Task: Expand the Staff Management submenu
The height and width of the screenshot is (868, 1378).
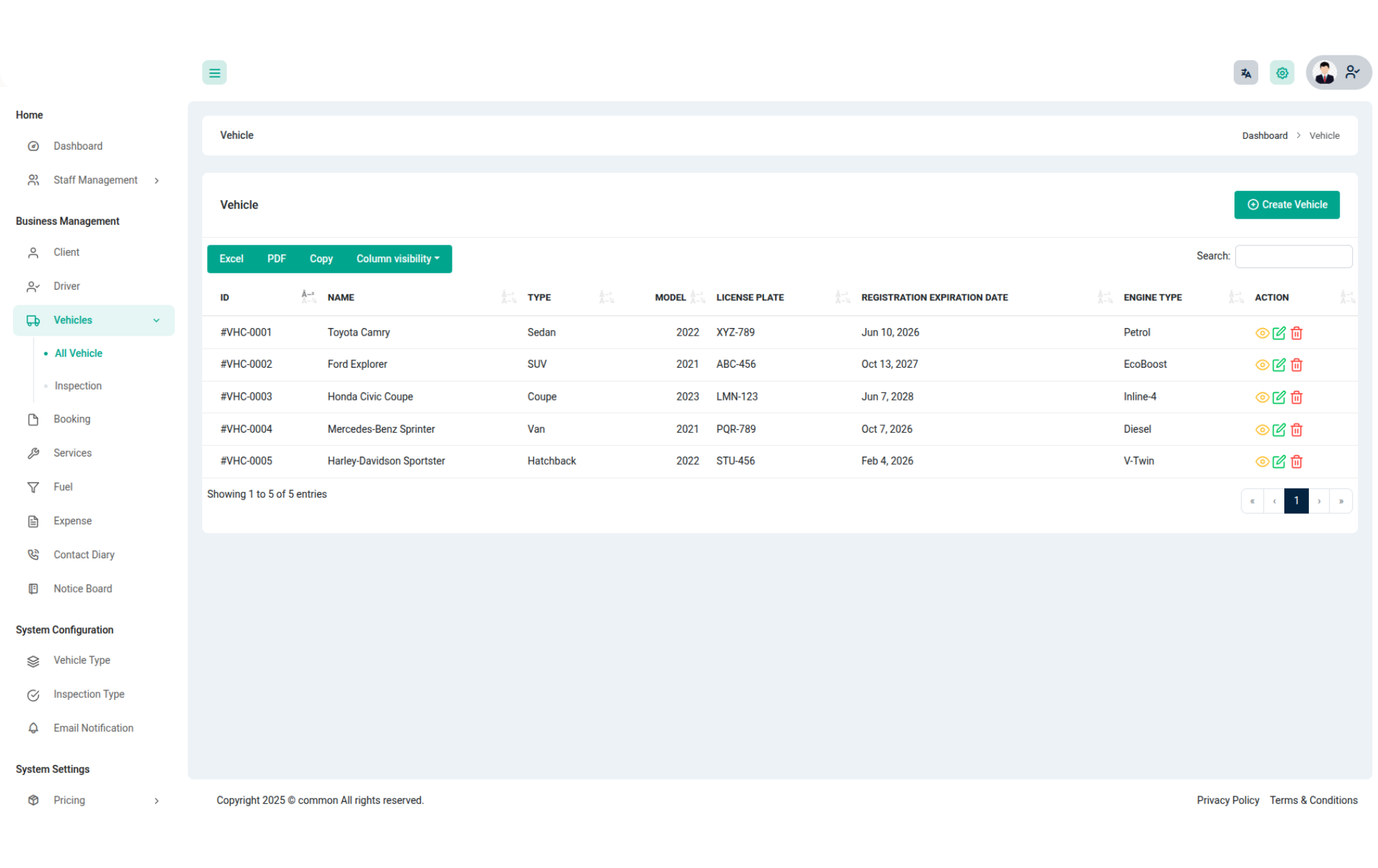Action: coord(96,180)
